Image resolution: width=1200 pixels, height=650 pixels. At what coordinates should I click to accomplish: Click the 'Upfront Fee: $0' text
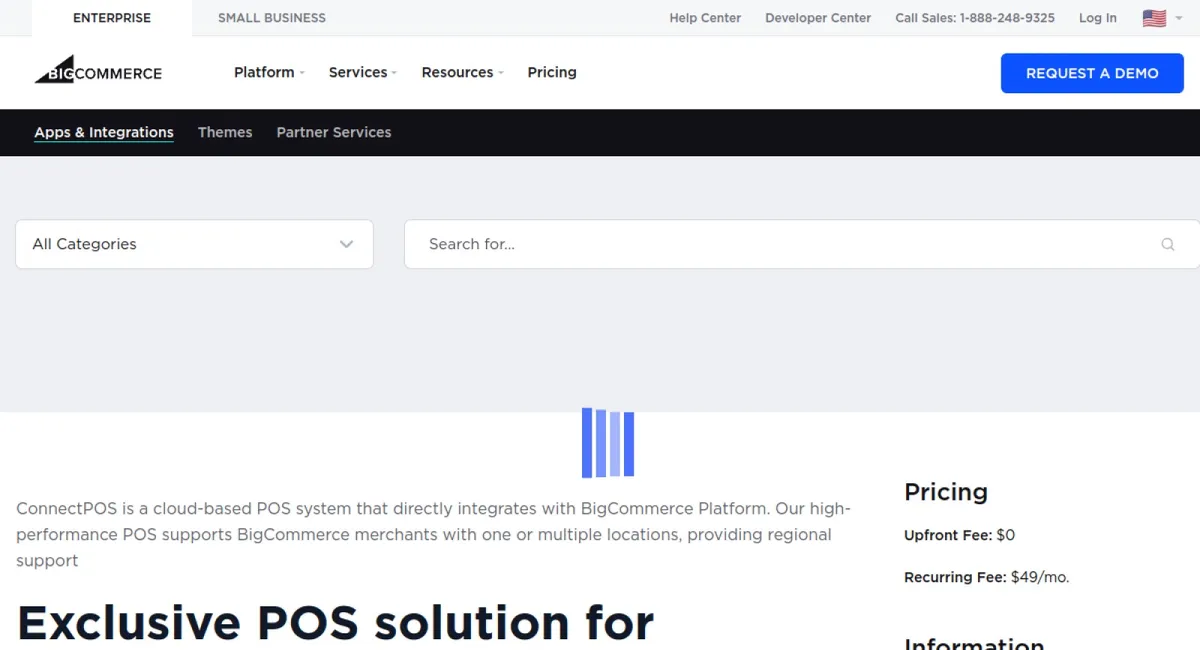959,535
